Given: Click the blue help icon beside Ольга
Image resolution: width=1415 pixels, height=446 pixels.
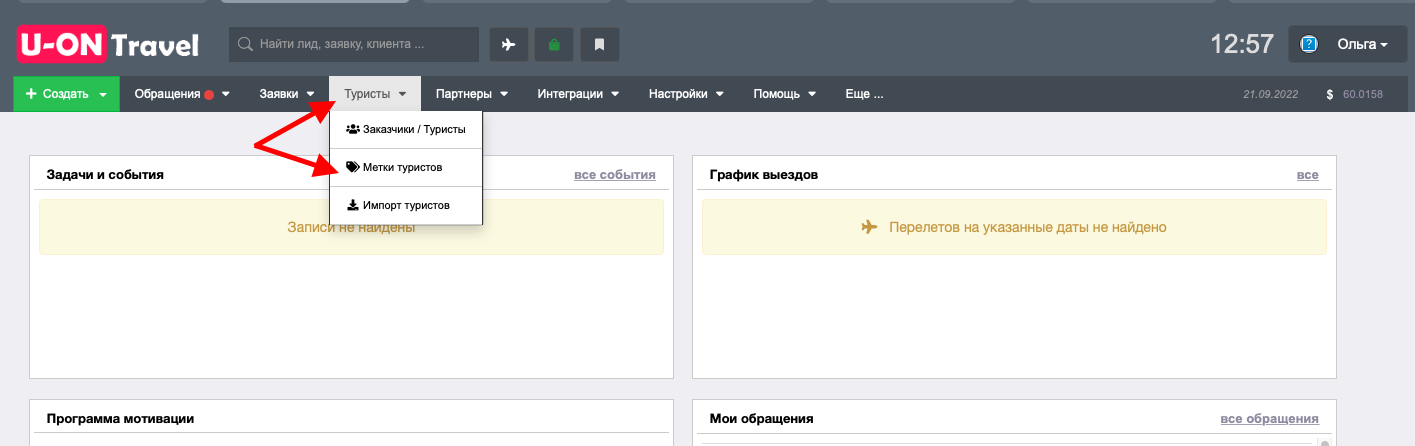Looking at the screenshot, I should (1309, 44).
